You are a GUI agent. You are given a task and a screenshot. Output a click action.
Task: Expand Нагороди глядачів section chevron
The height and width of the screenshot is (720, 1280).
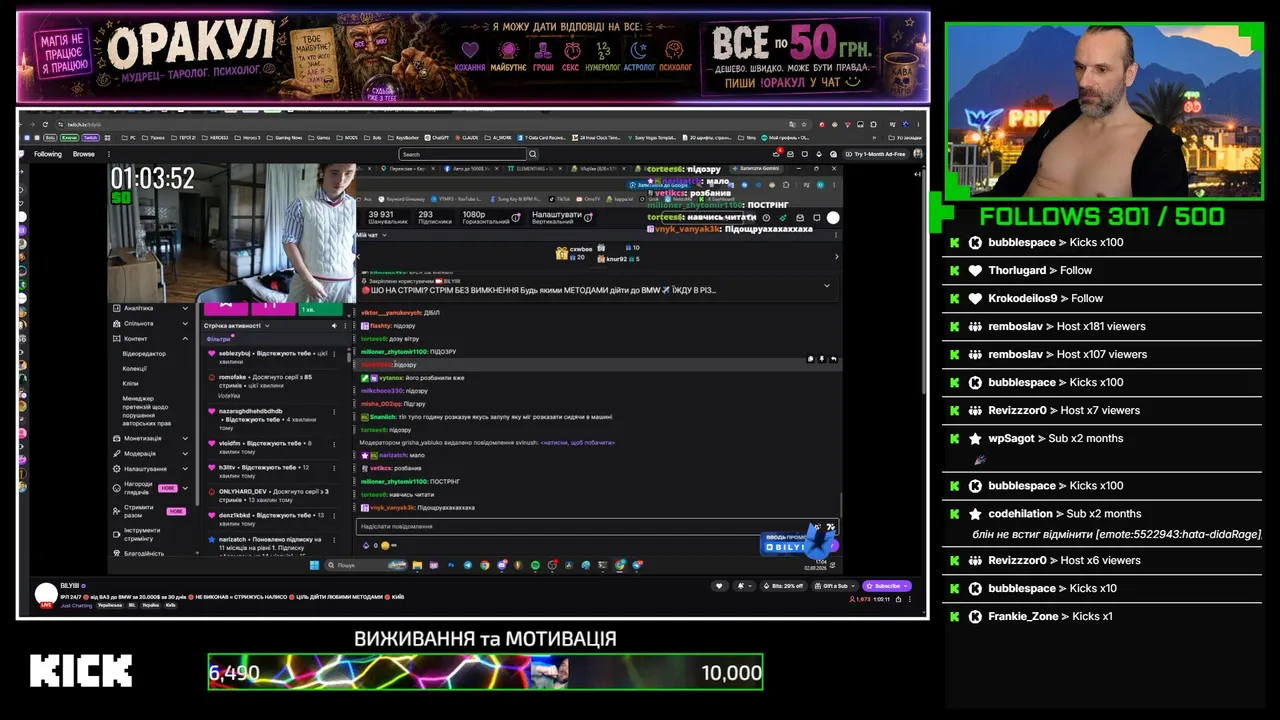(185, 487)
